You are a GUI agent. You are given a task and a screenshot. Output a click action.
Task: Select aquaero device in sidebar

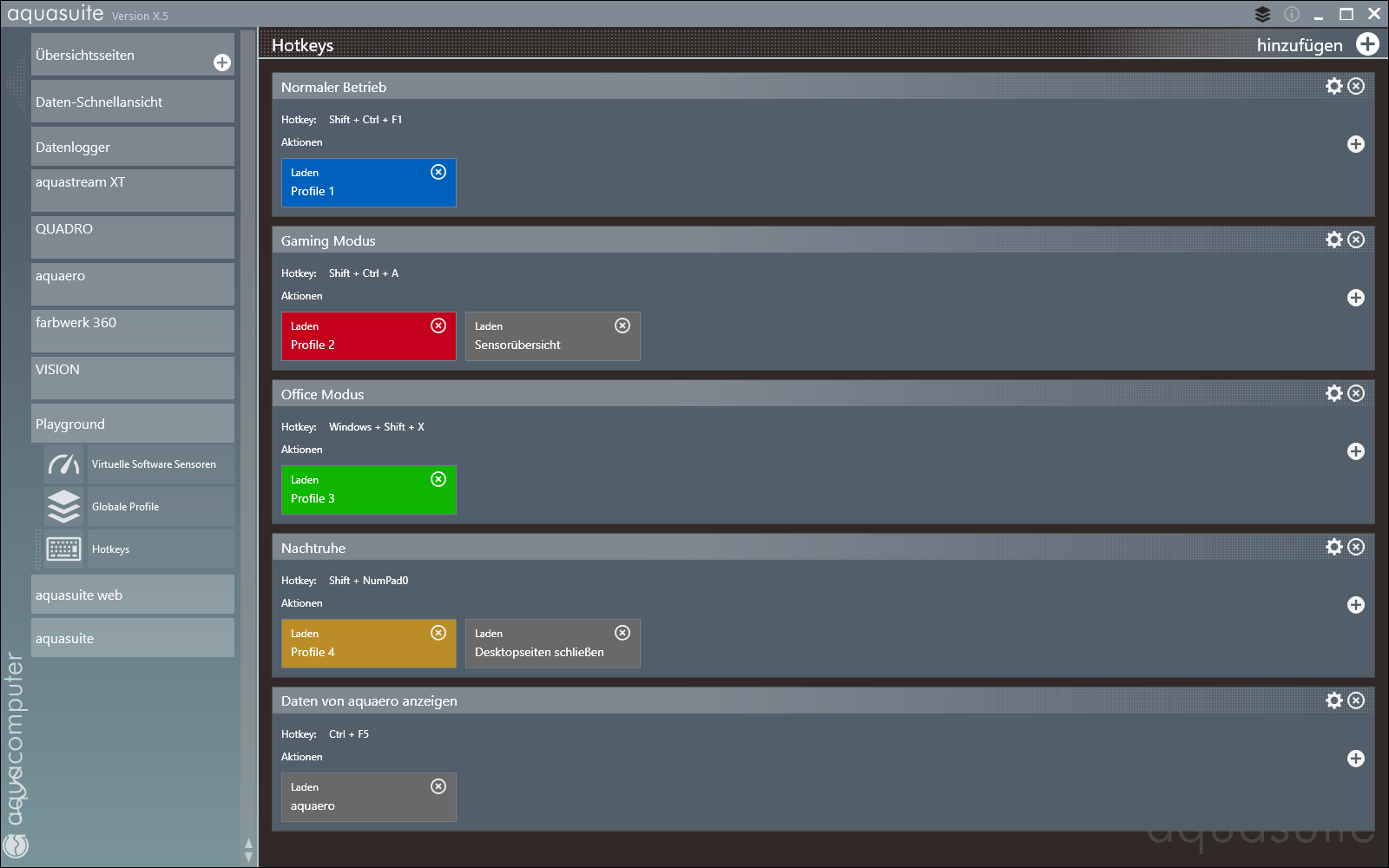[133, 284]
